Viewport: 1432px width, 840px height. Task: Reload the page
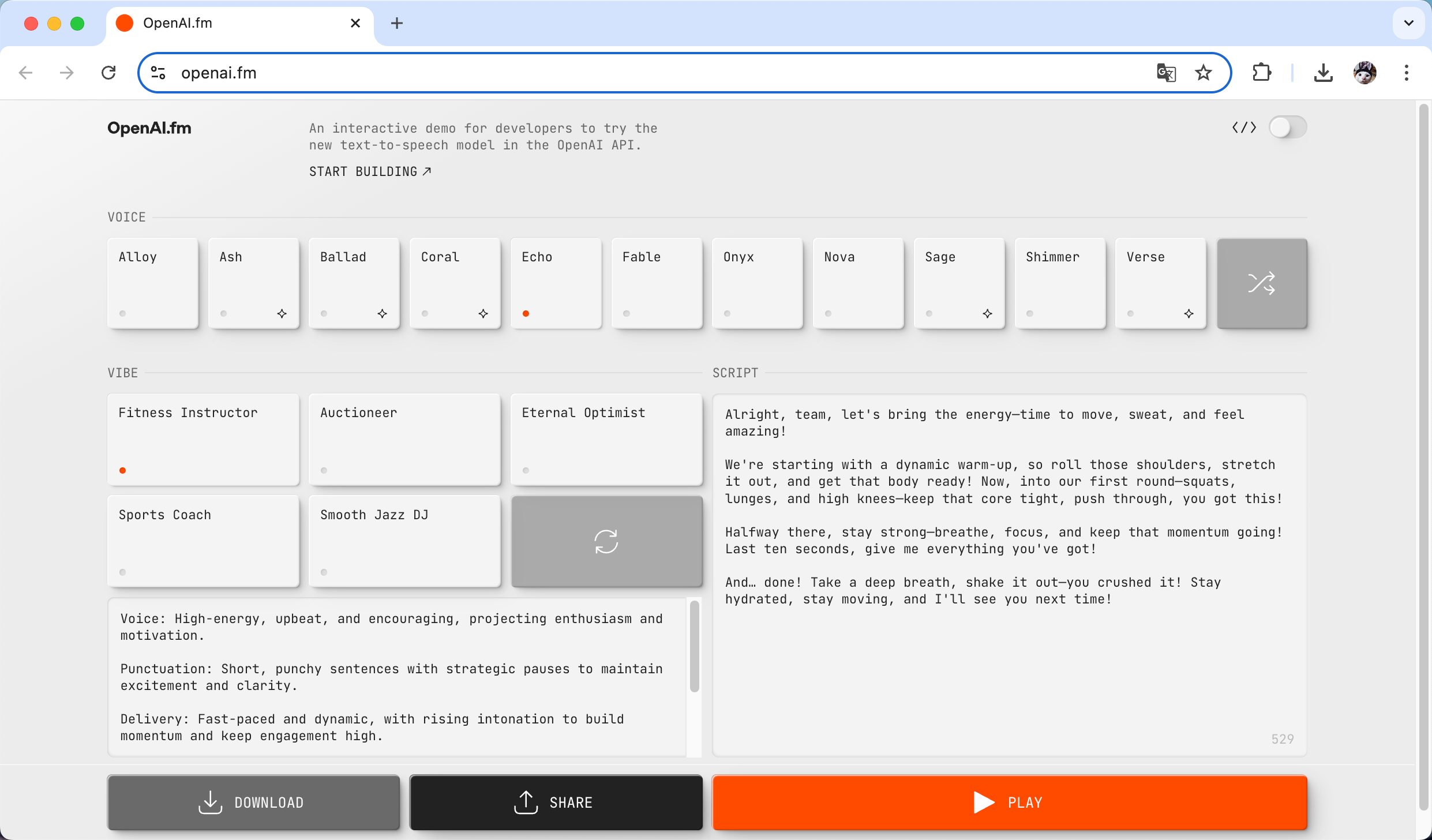coord(108,72)
